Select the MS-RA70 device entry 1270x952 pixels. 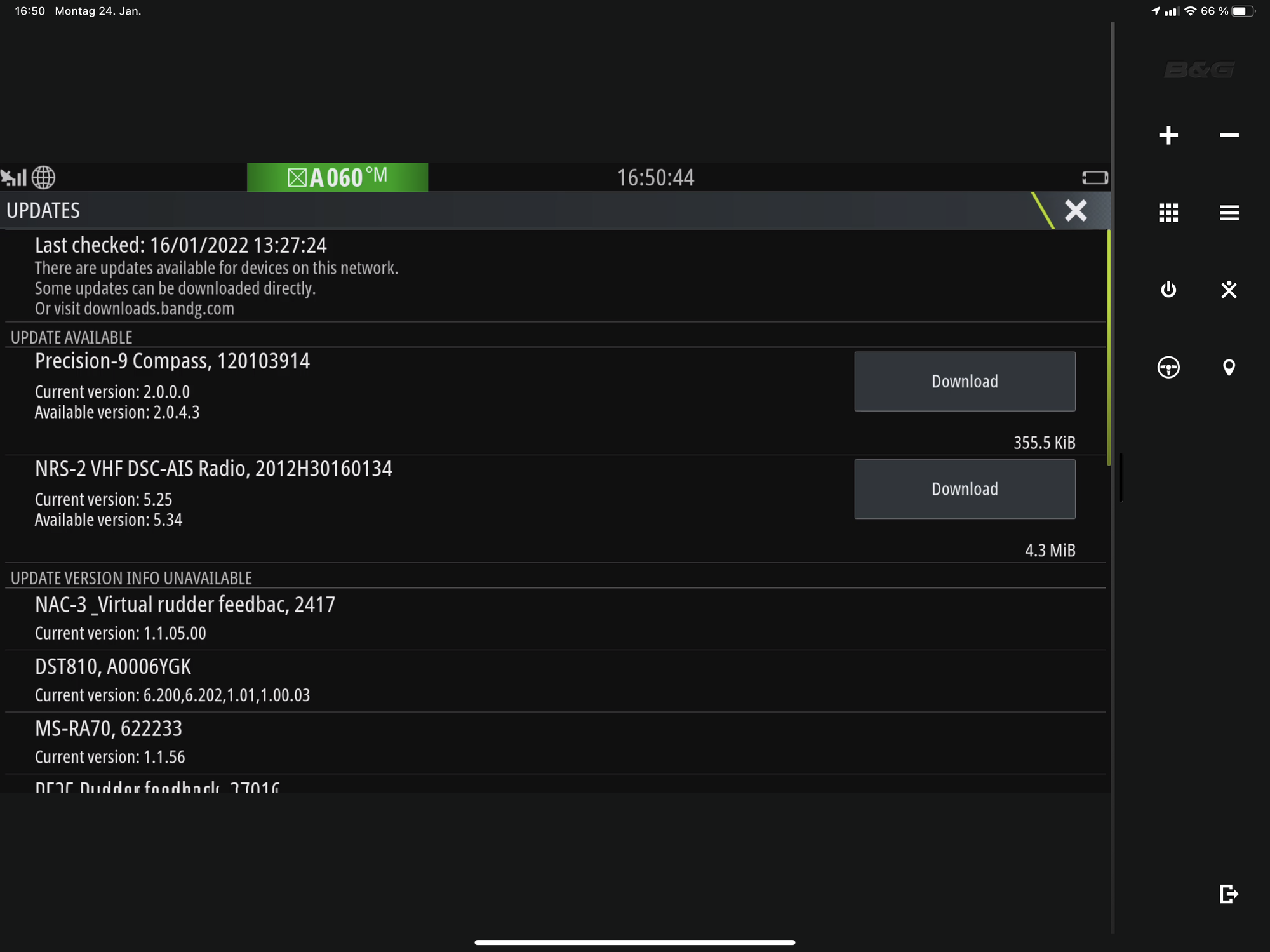(555, 742)
